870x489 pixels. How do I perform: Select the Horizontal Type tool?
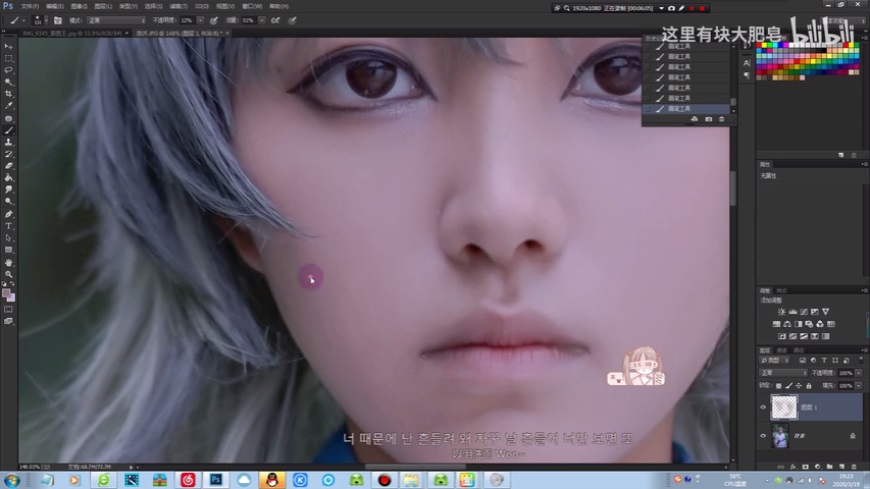click(x=9, y=226)
